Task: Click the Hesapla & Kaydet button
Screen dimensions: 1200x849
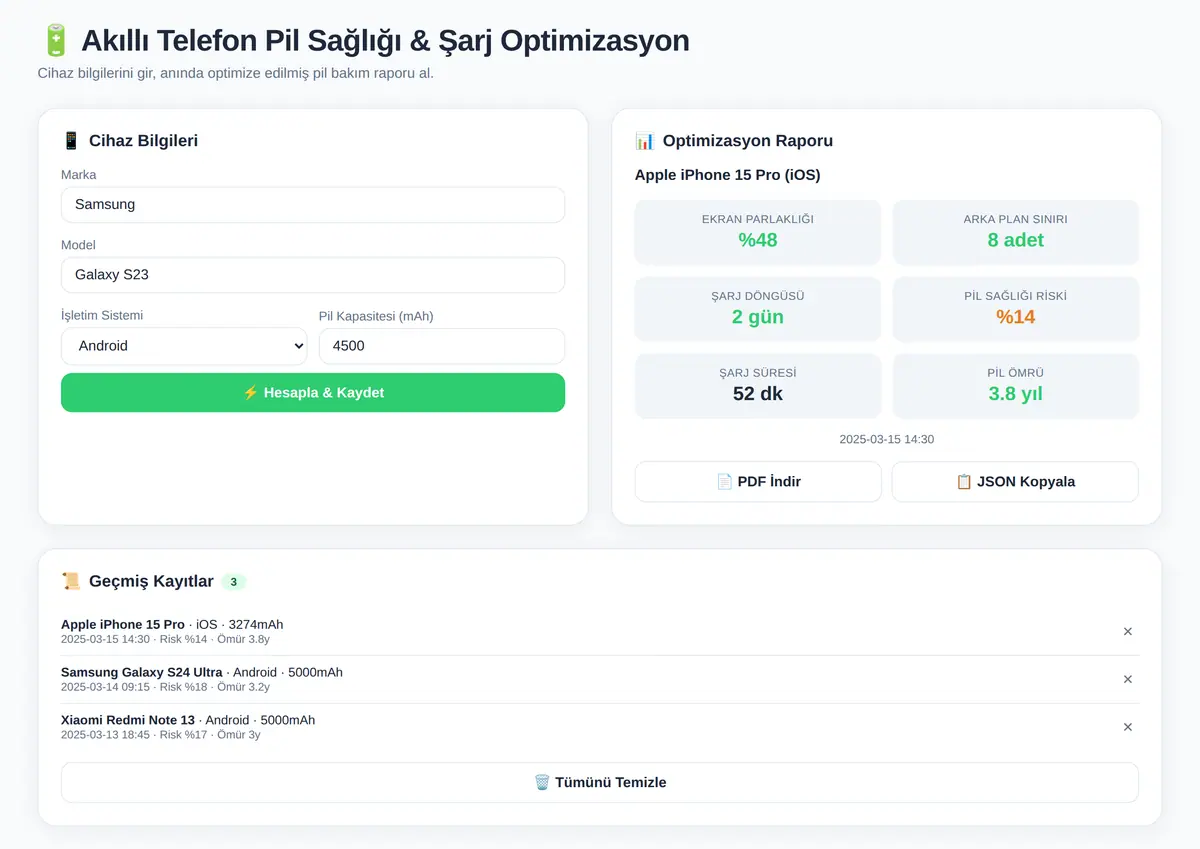Action: [x=313, y=393]
